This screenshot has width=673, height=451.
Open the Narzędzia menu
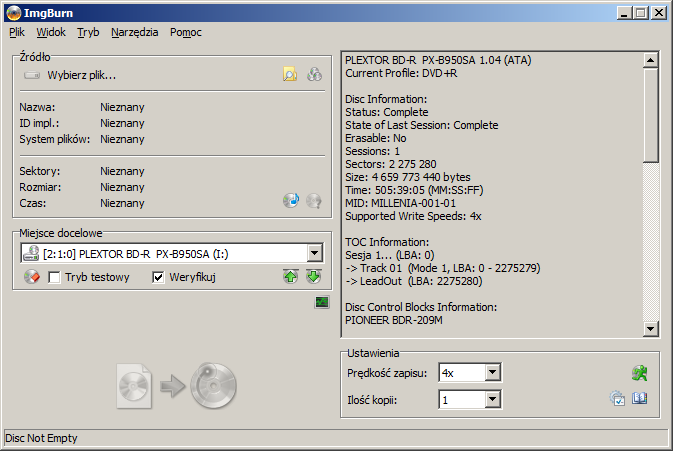[x=135, y=32]
